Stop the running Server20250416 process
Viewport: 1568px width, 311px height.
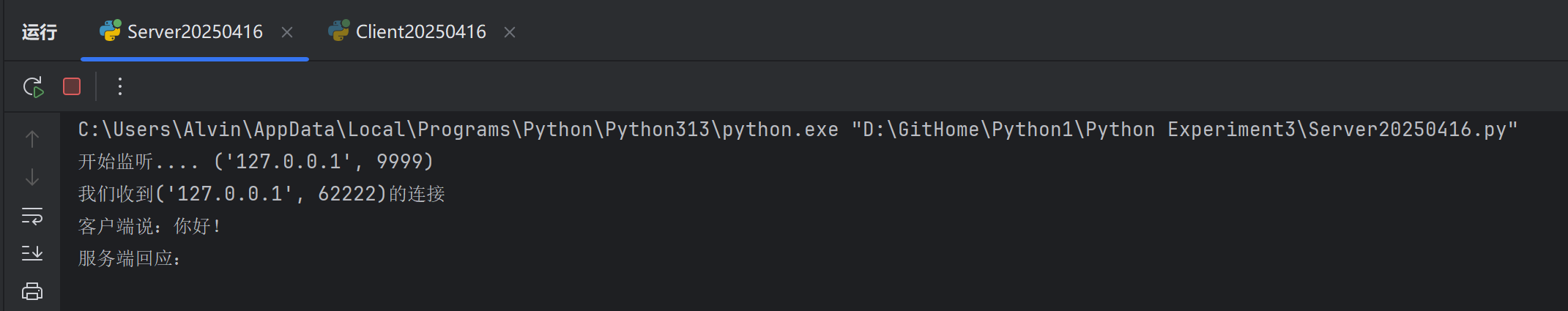(x=72, y=86)
